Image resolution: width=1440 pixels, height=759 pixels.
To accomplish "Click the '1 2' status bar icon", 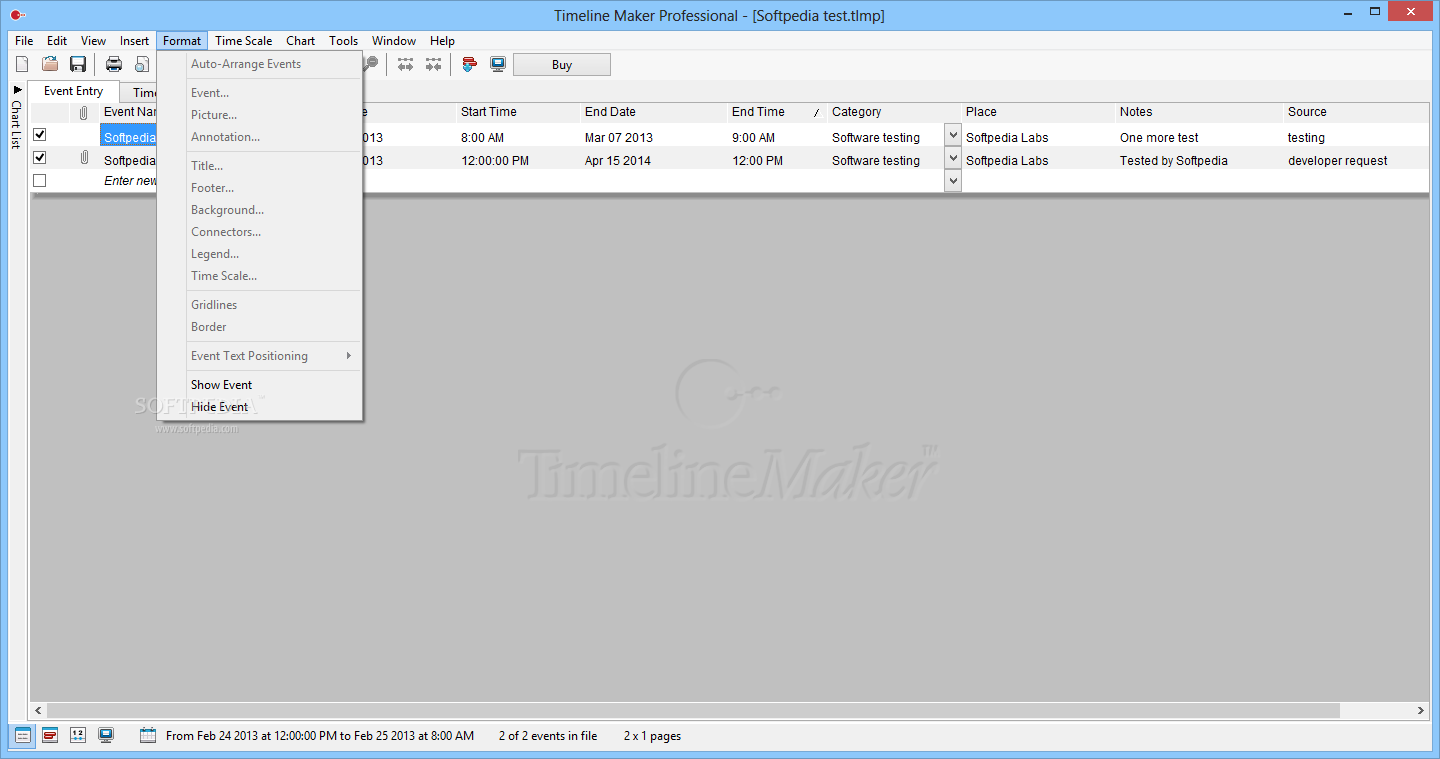I will (78, 736).
